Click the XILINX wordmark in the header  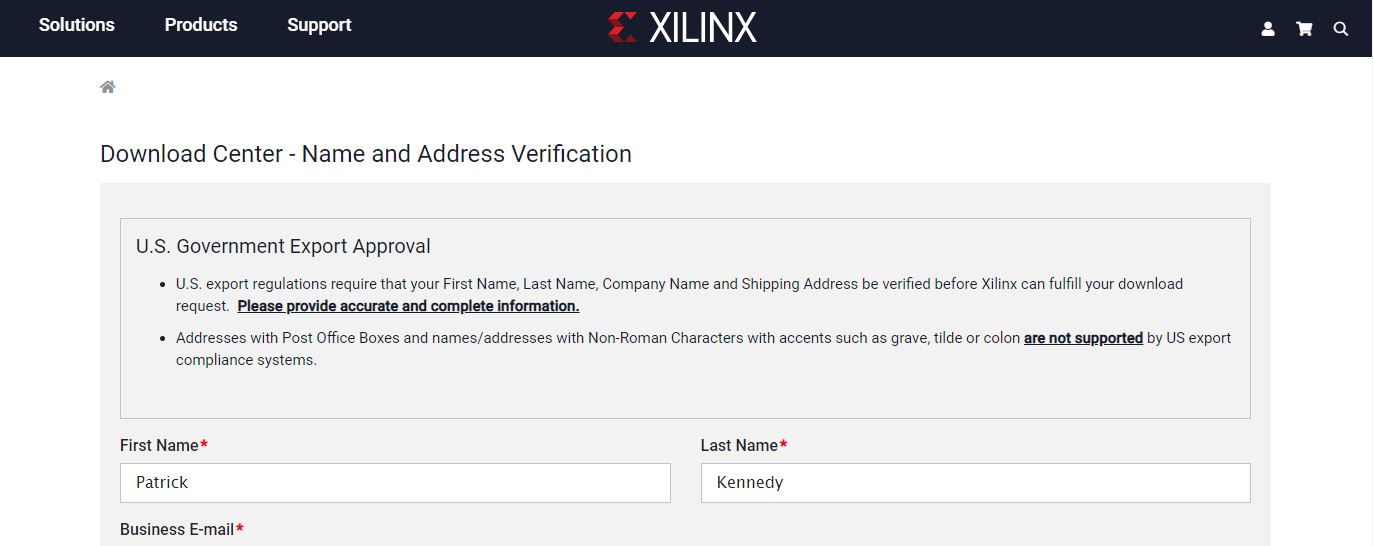tap(702, 27)
